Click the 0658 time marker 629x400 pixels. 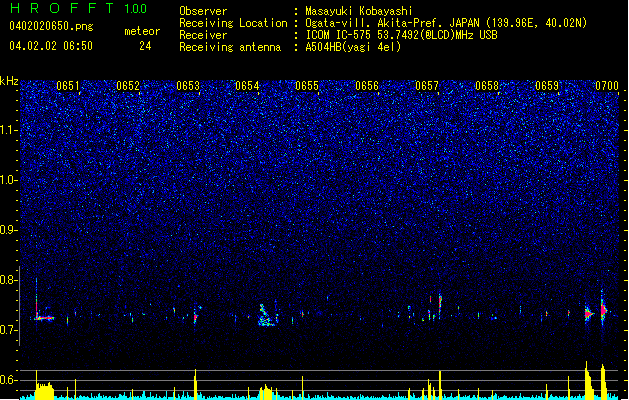click(487, 86)
